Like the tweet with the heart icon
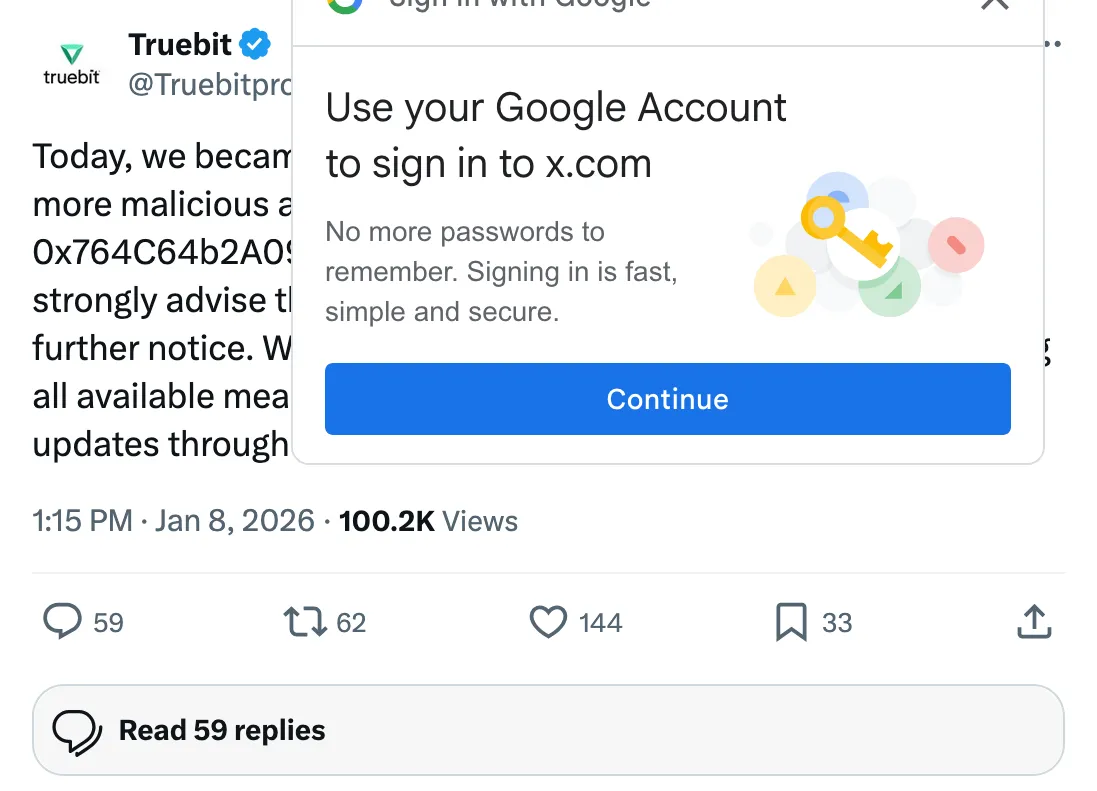Viewport: 1097px width, 791px height. (x=548, y=622)
